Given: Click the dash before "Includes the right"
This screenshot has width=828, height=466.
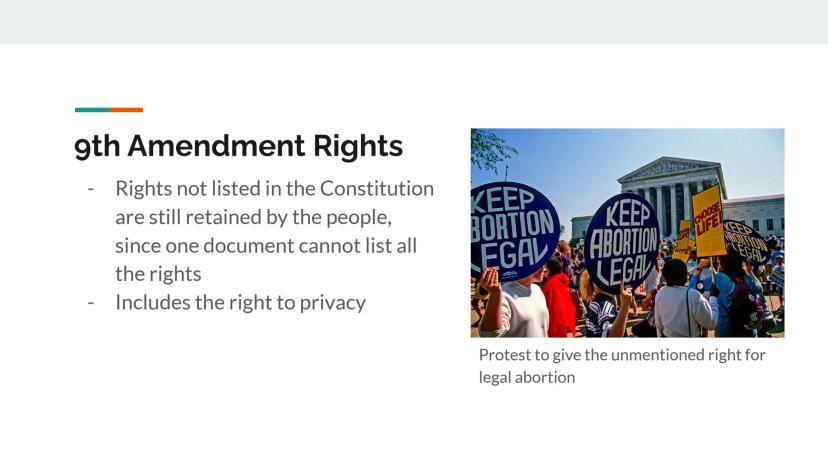Looking at the screenshot, I should click(92, 302).
